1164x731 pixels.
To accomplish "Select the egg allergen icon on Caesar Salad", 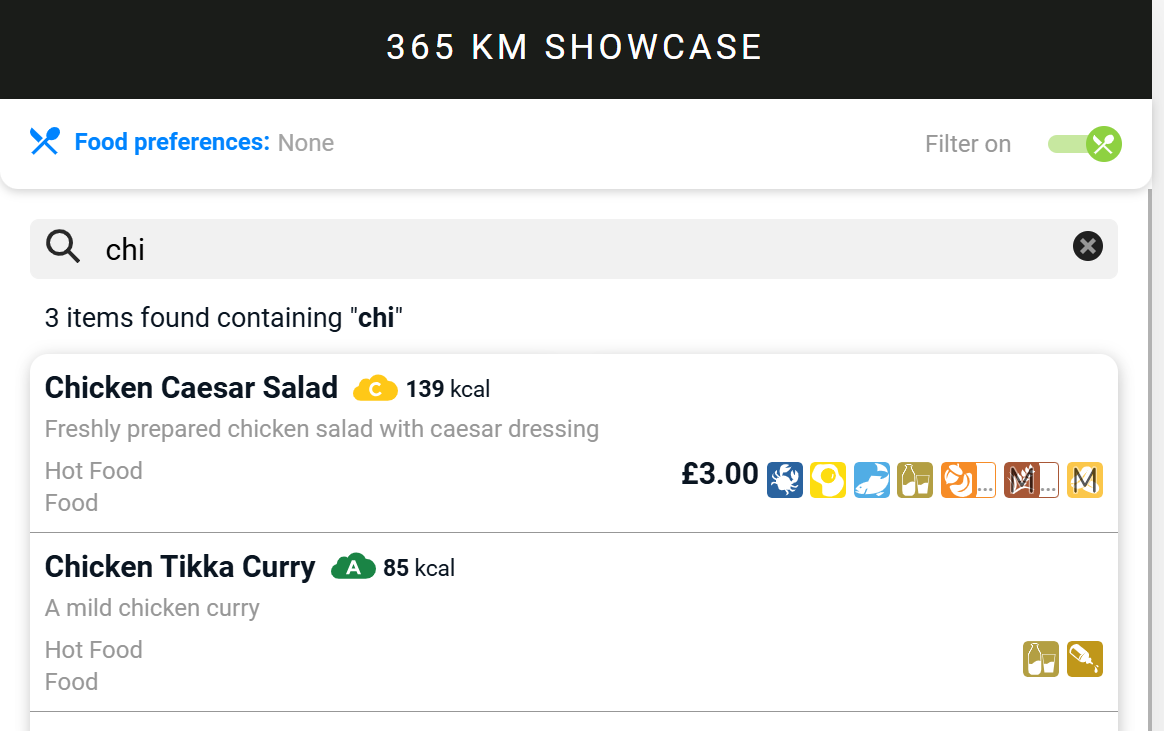I will [828, 480].
